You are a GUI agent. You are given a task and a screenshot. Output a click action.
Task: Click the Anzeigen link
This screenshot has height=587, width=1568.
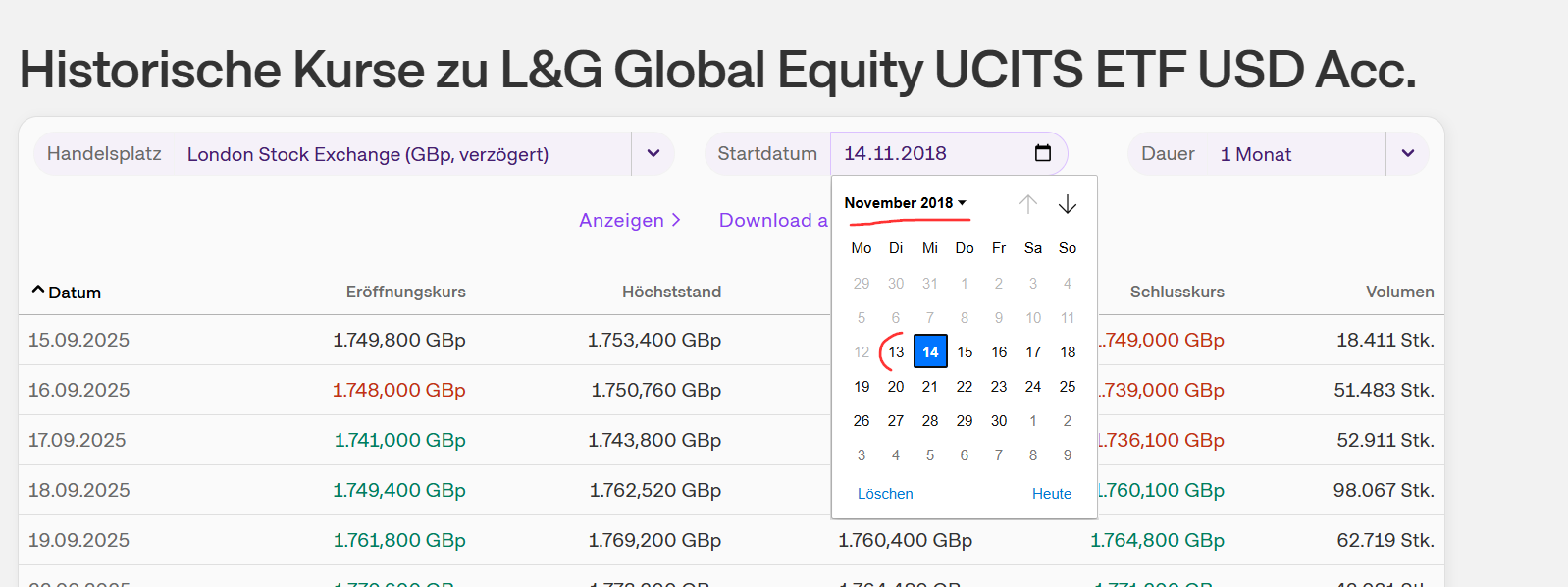(x=621, y=220)
